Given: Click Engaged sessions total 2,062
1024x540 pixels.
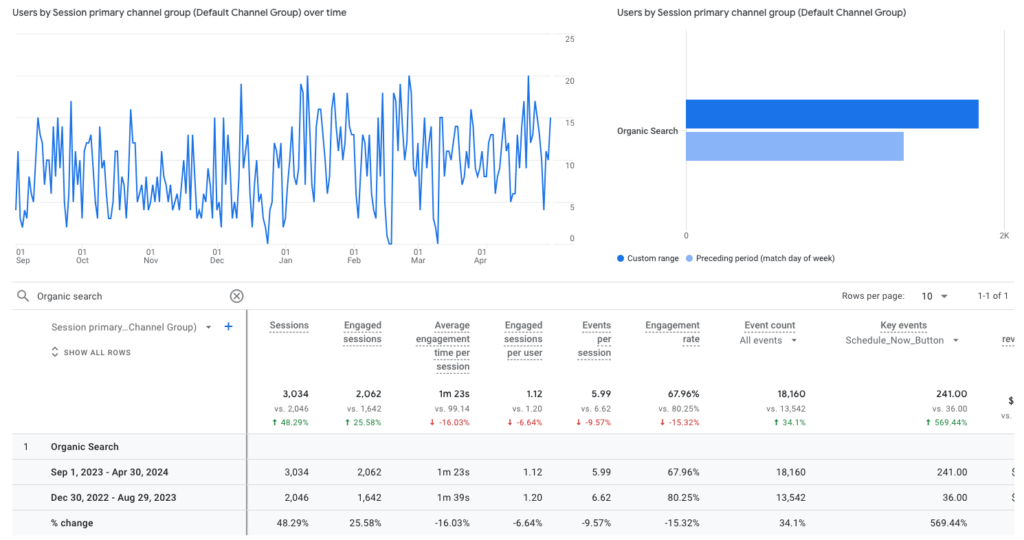Looking at the screenshot, I should click(x=368, y=394).
